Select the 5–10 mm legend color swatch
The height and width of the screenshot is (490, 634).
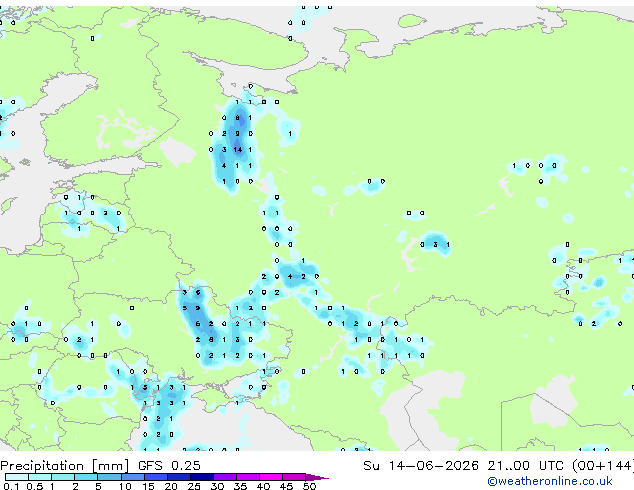click(x=109, y=477)
